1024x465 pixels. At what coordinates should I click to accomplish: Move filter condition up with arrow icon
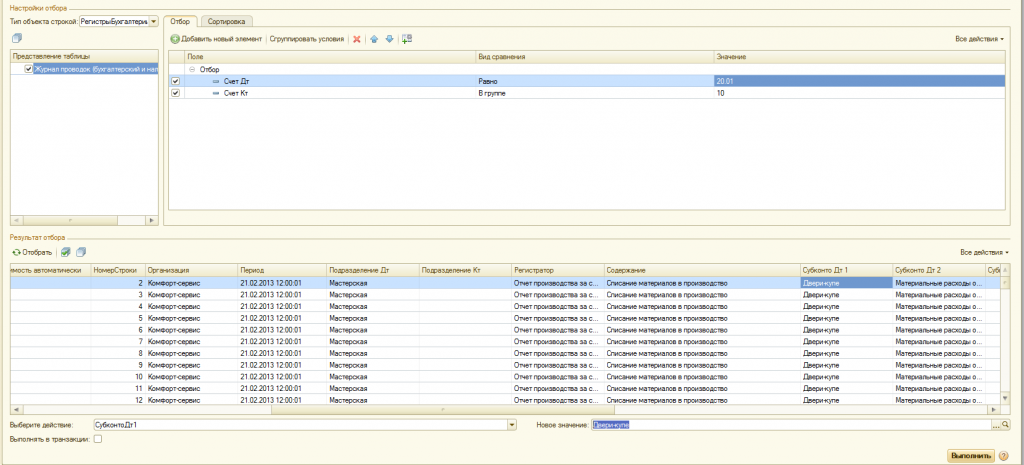374,39
